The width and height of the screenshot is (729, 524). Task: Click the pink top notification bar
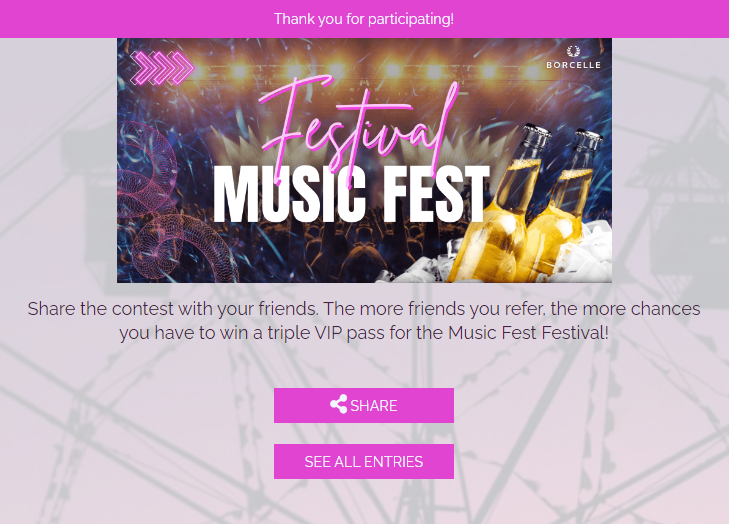click(x=364, y=19)
